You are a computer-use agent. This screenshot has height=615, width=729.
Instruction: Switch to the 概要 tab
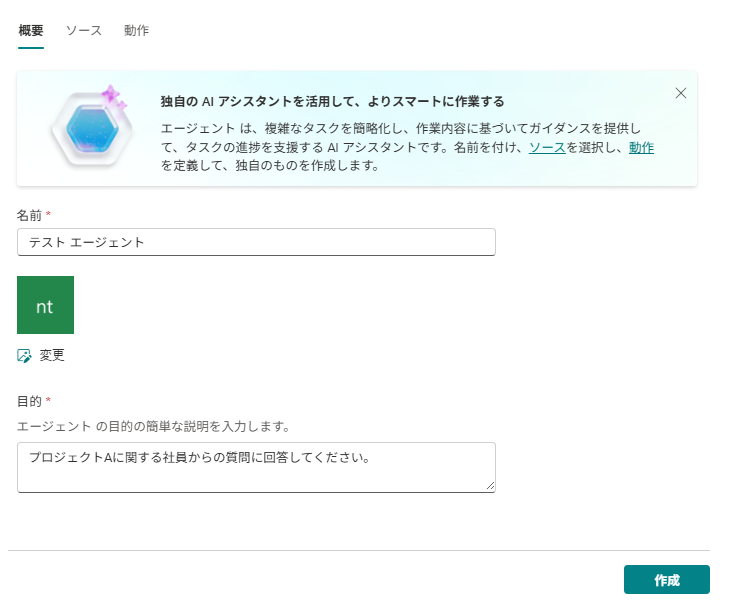(x=31, y=31)
